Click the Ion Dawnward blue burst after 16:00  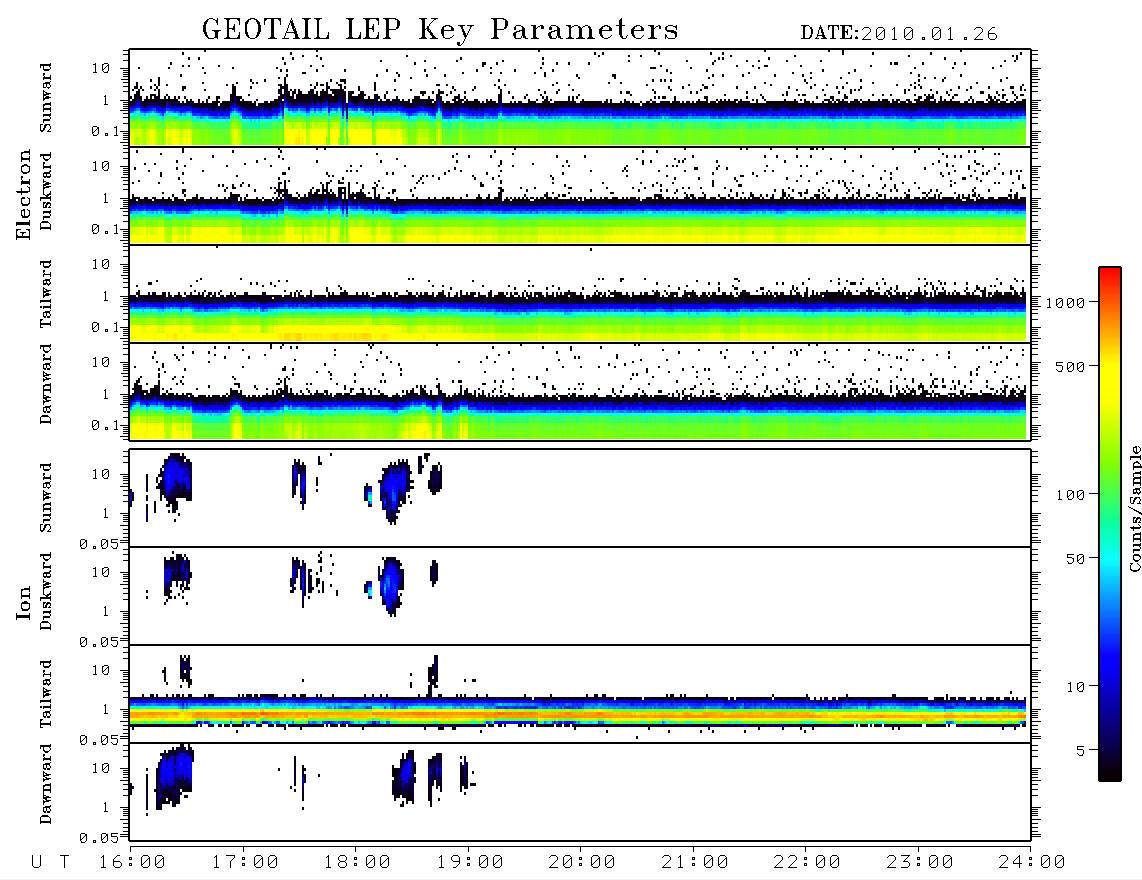(175, 776)
